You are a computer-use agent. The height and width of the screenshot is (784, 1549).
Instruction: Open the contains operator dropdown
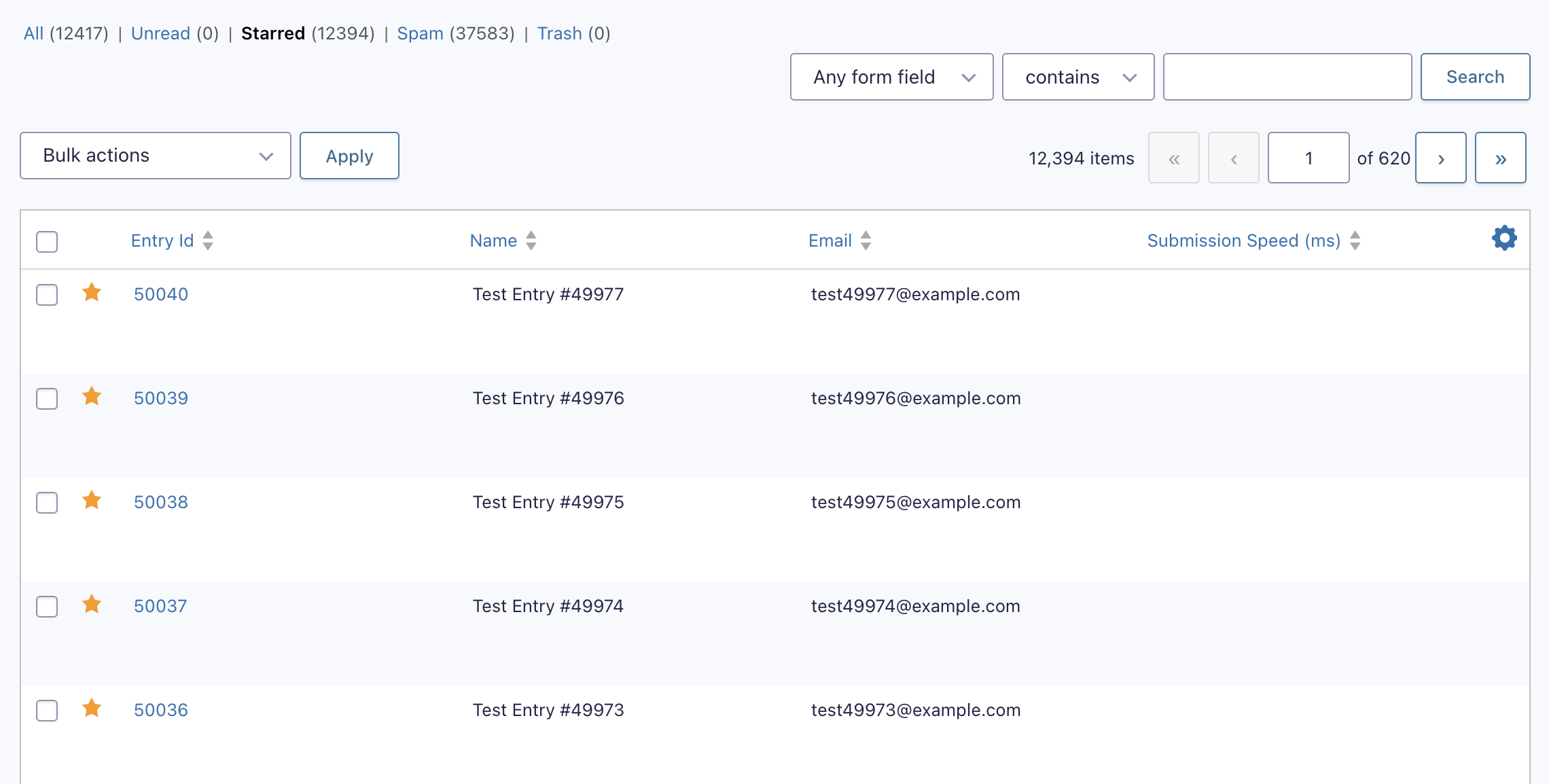1078,77
